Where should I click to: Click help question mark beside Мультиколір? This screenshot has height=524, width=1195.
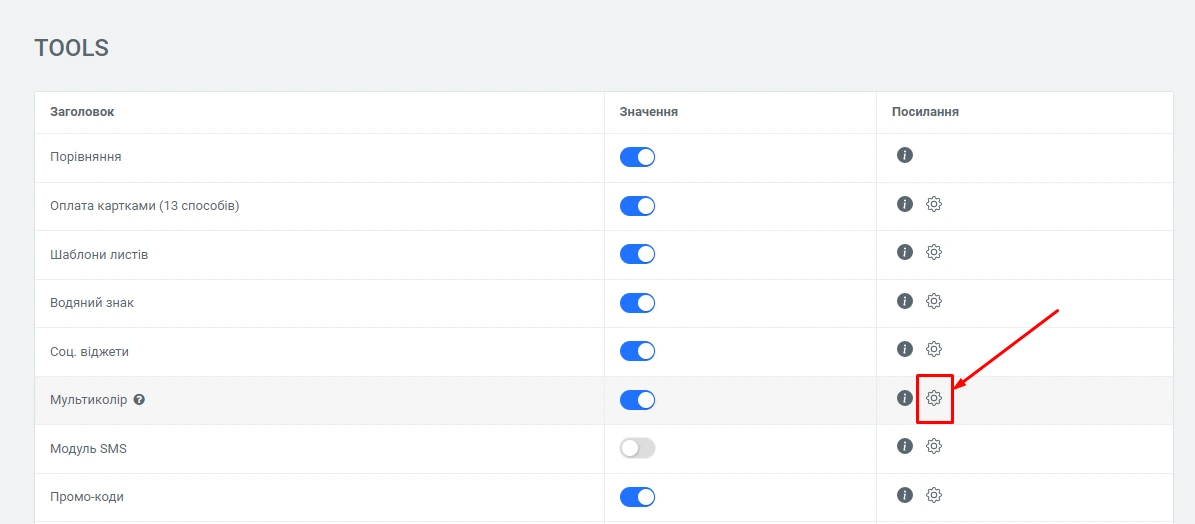point(139,400)
